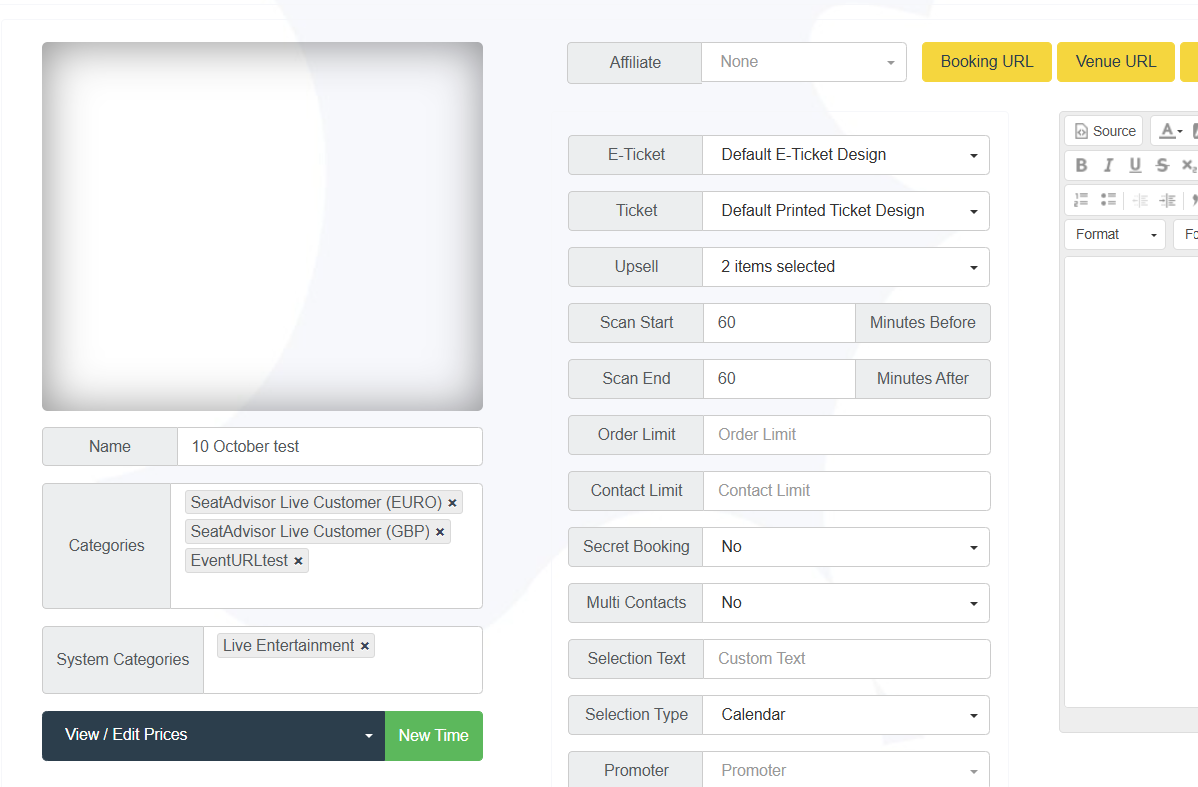
Task: Increase indent in the editor
Action: (x=1167, y=200)
